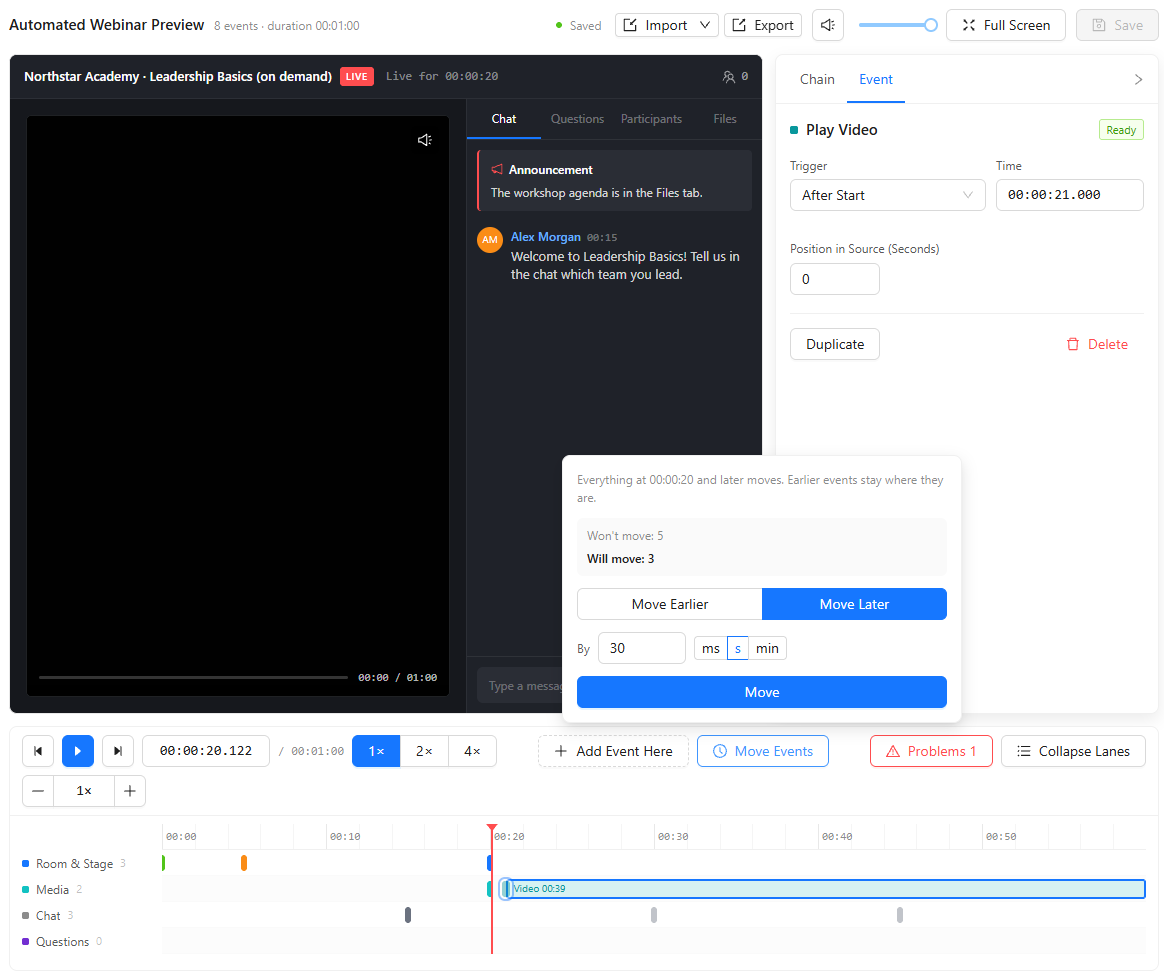Zoom out the timeline with minus button
This screenshot has width=1164, height=973.
(x=38, y=791)
